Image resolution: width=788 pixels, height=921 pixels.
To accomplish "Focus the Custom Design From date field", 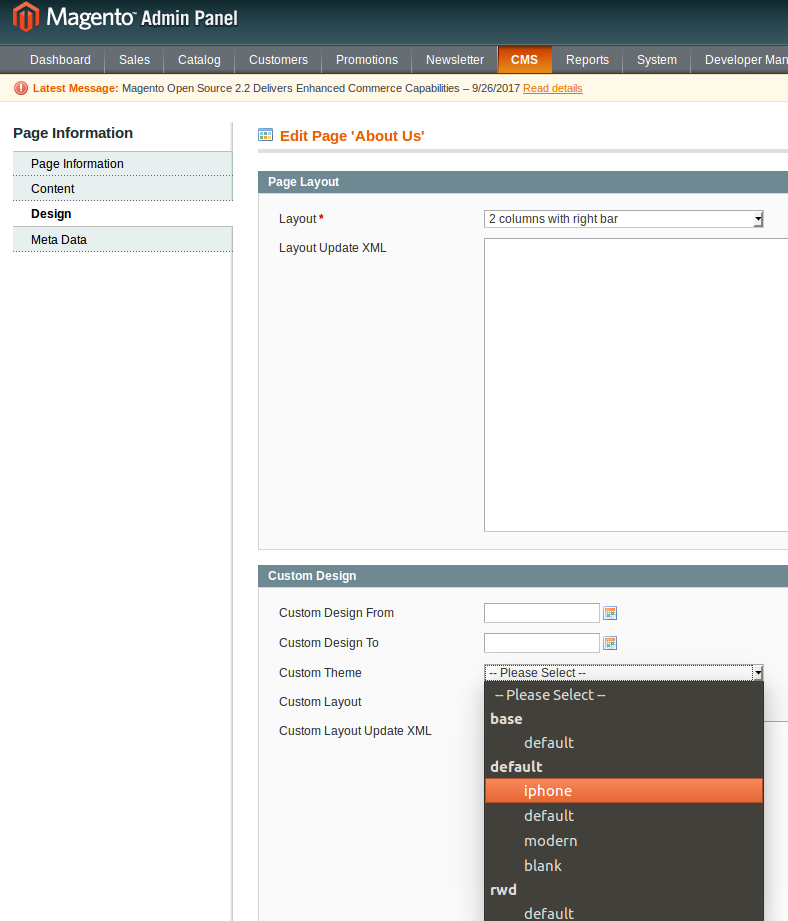I will coord(541,613).
